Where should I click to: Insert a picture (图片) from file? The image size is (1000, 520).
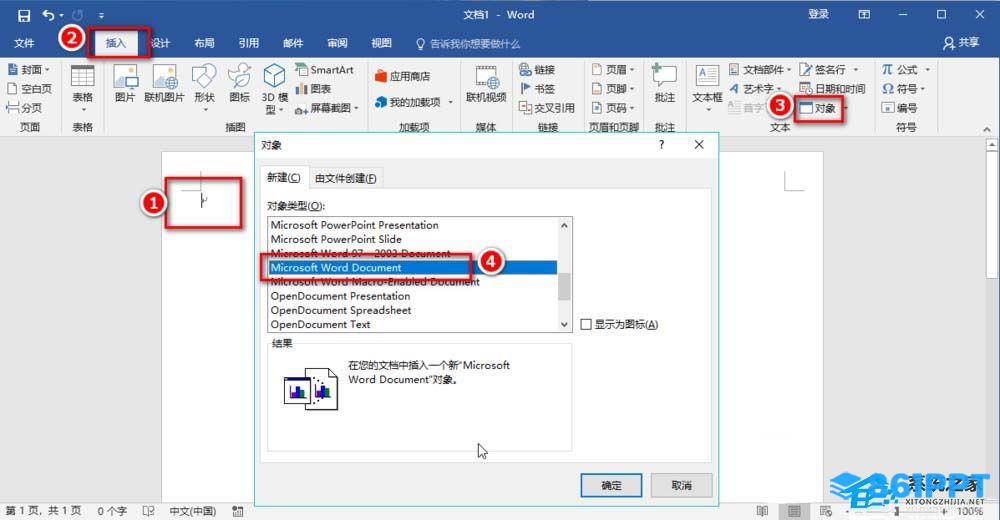pos(125,84)
